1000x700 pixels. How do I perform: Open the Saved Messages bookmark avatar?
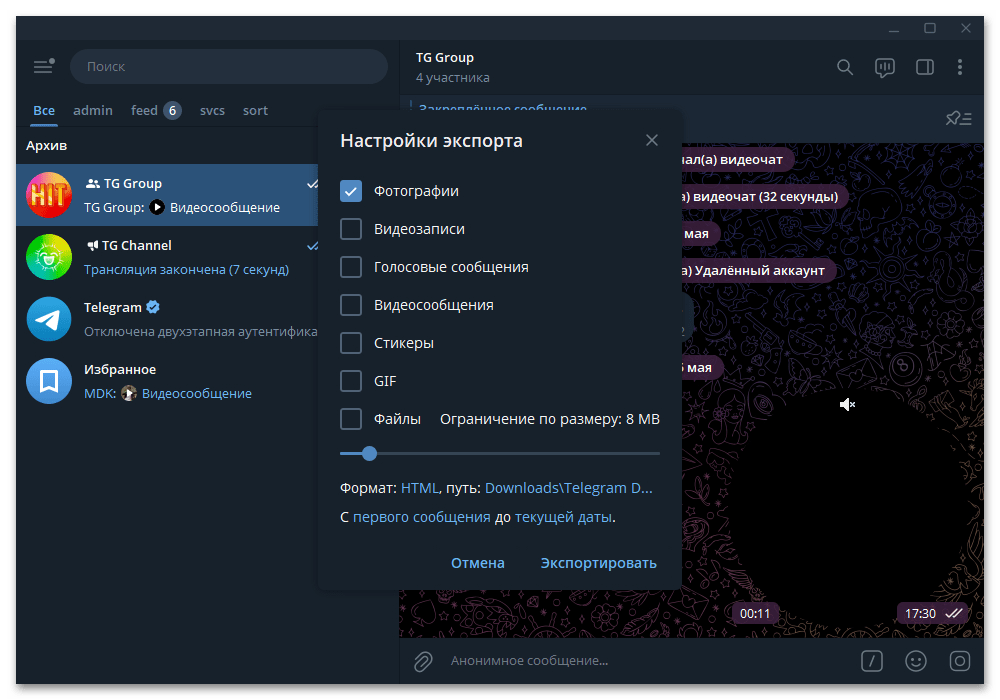click(49, 381)
